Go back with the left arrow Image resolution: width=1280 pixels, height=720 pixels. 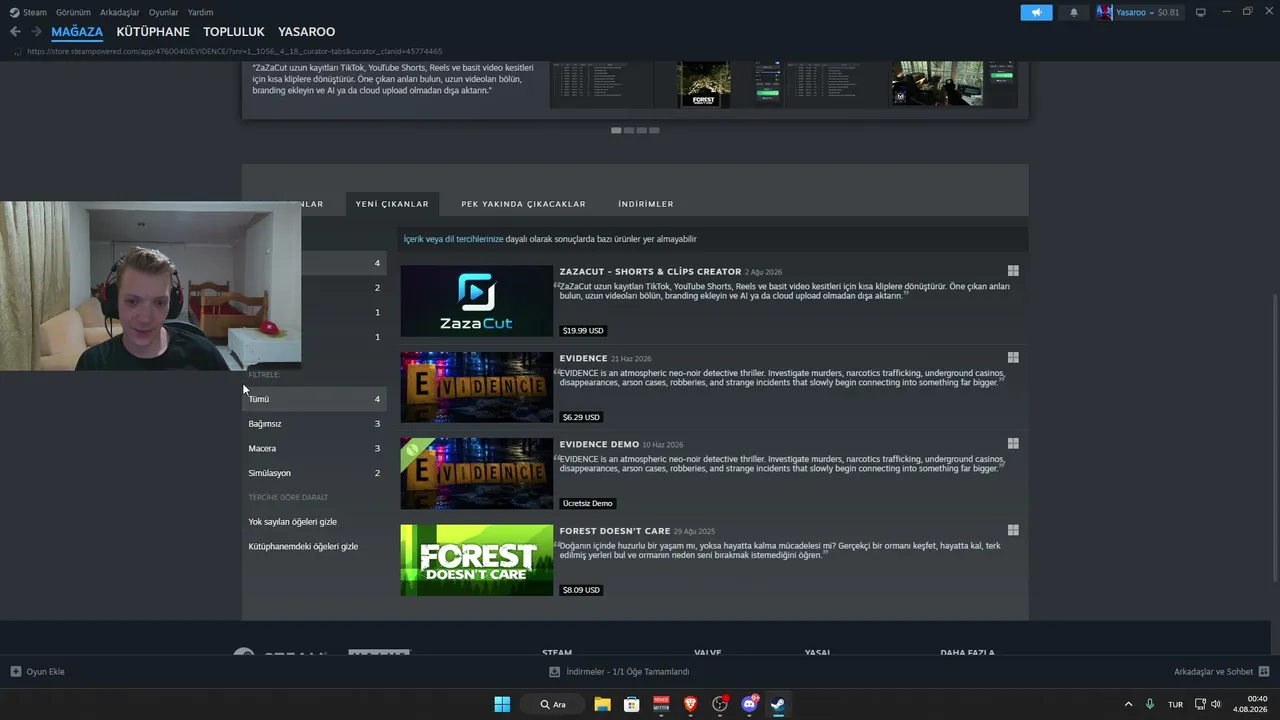click(x=15, y=32)
